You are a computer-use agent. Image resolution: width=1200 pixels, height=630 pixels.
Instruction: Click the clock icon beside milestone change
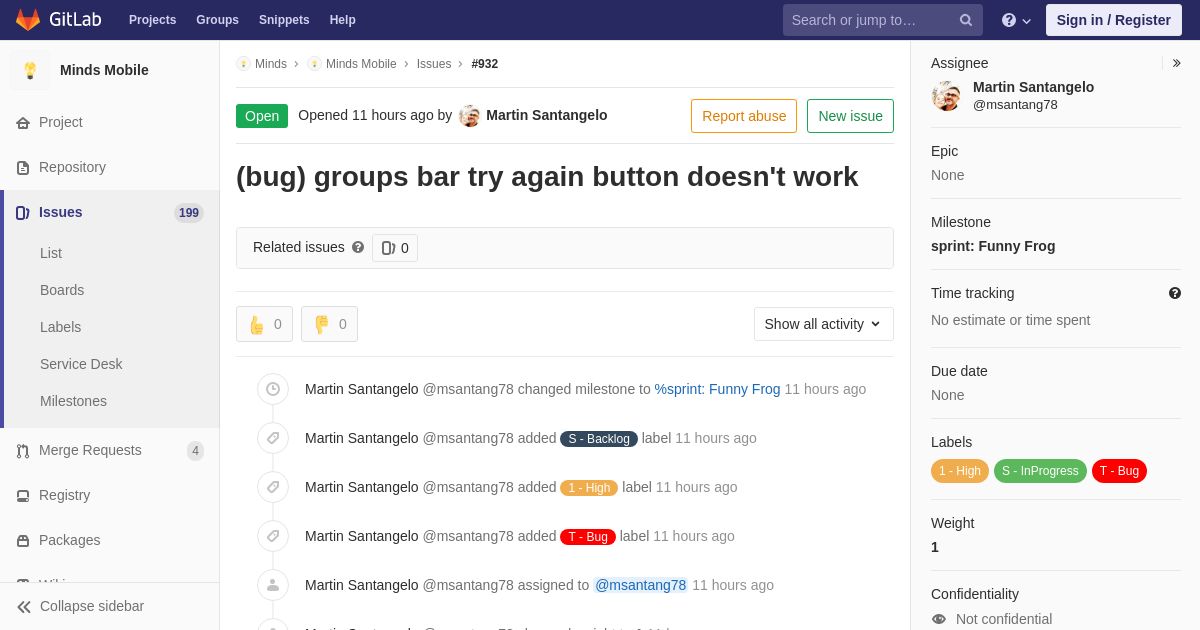[x=273, y=389]
